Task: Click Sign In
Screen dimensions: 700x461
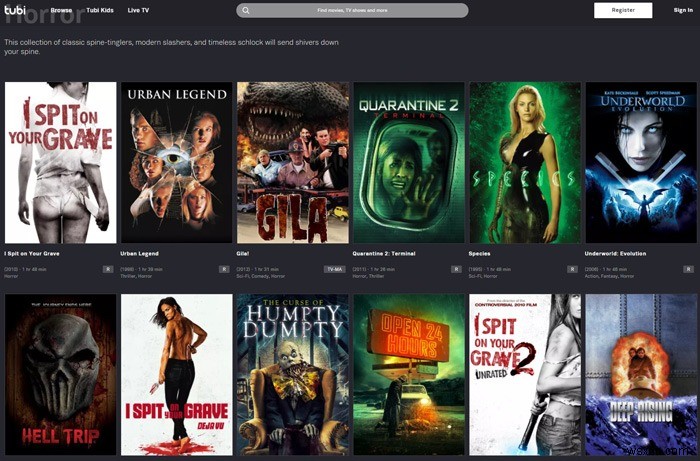Action: [x=683, y=10]
